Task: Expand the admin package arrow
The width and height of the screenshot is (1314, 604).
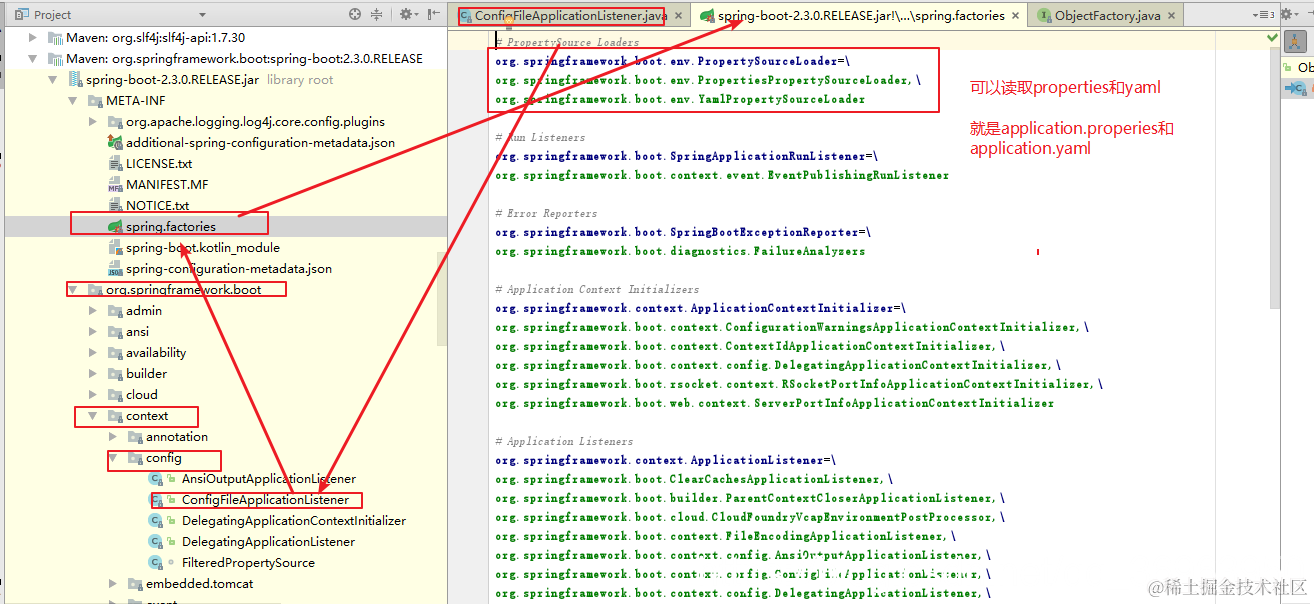Action: tap(93, 310)
